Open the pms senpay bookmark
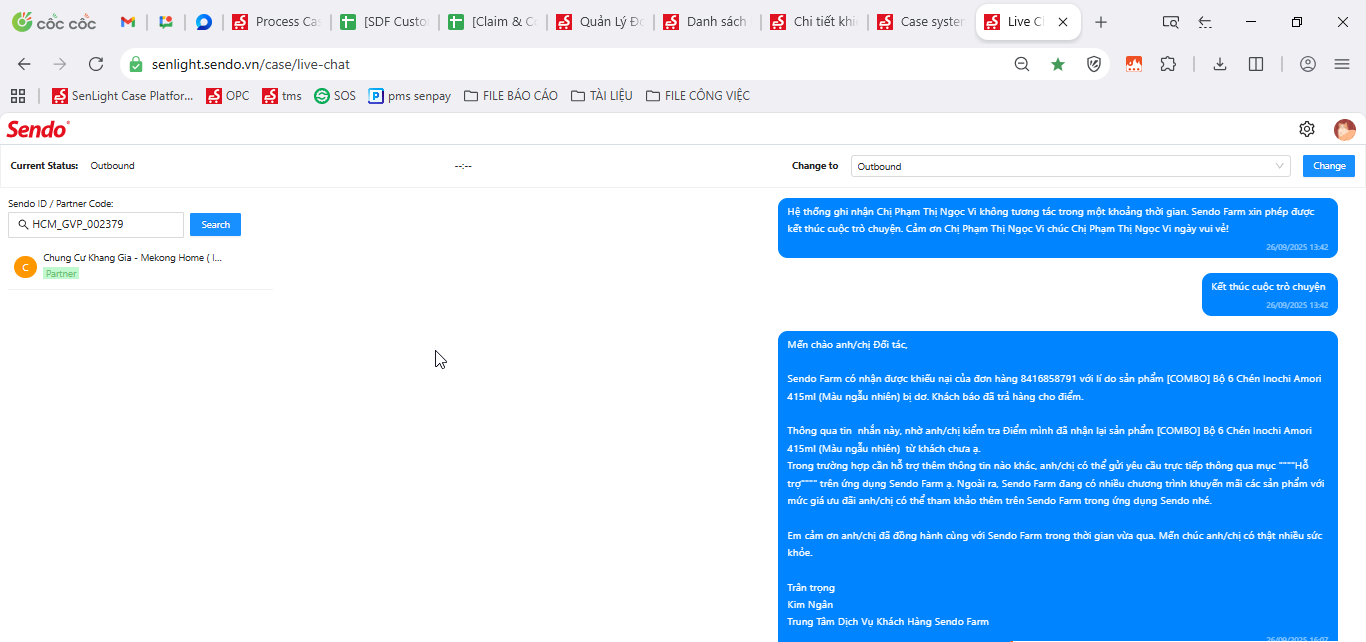The width and height of the screenshot is (1366, 642). (410, 96)
